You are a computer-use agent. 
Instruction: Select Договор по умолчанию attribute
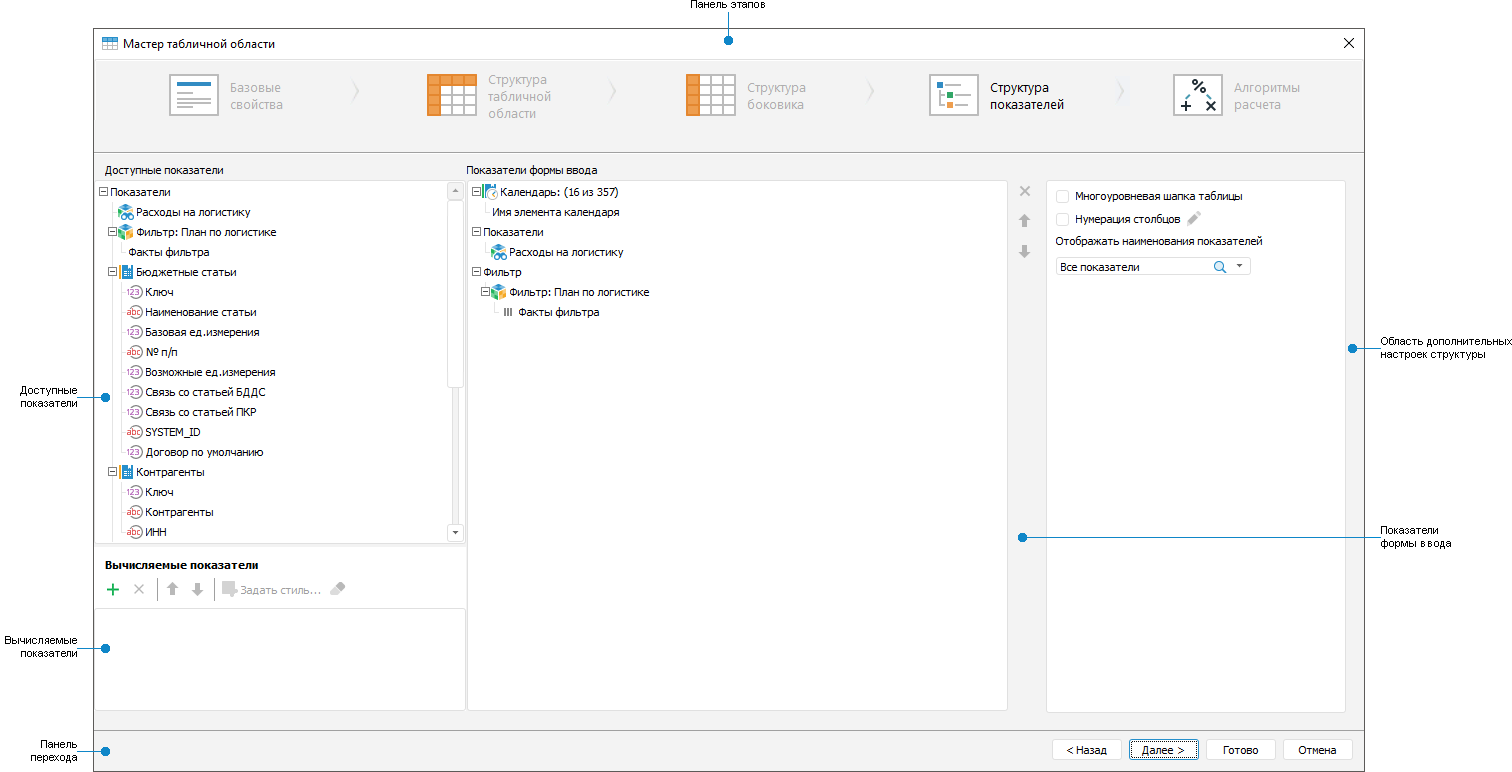point(204,452)
